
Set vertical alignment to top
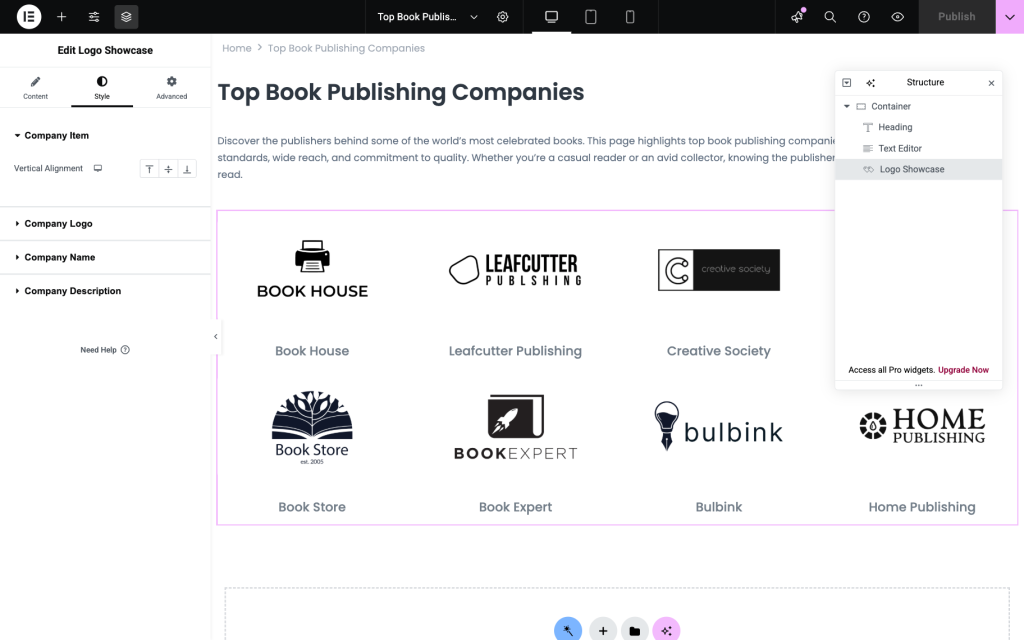[150, 169]
